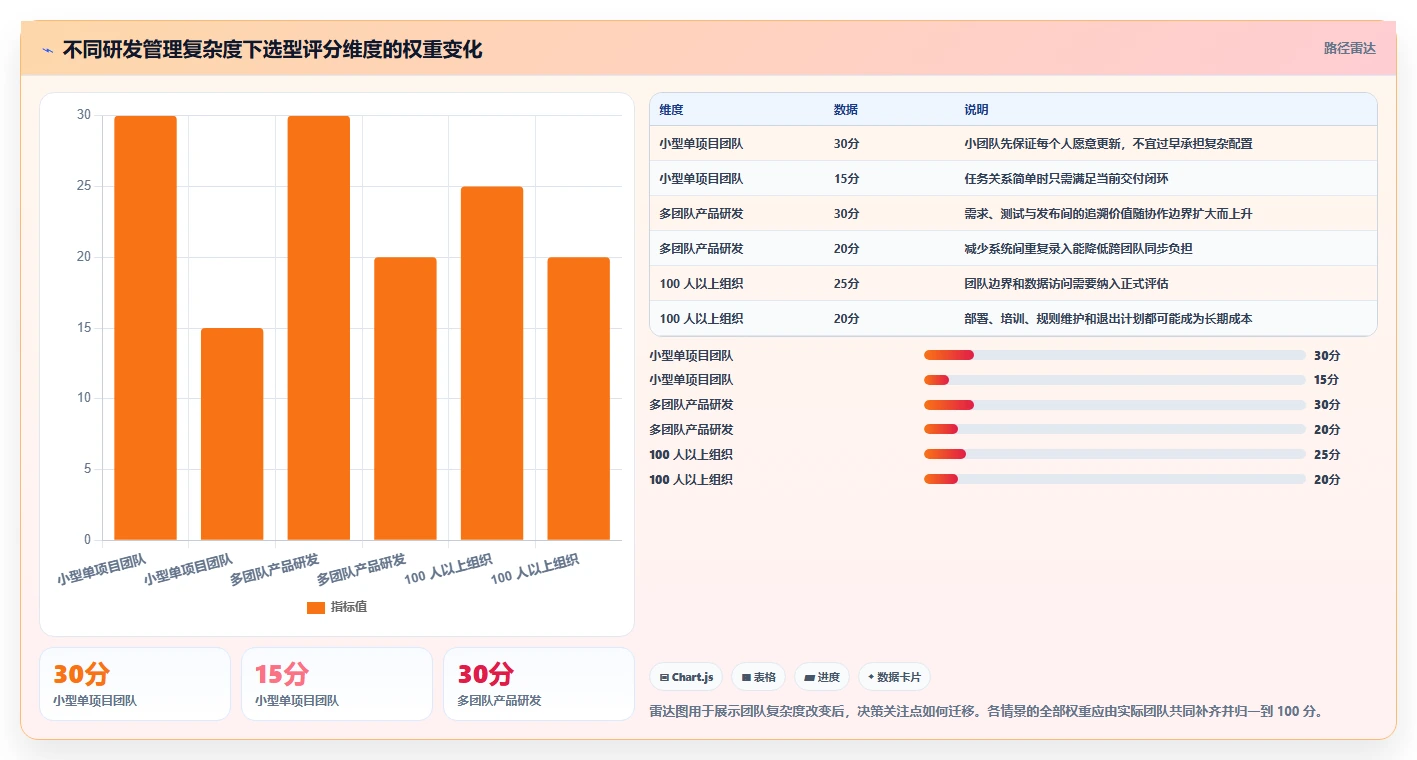Click the progress bar labeled 25分
This screenshot has width=1417, height=760.
1115,454
